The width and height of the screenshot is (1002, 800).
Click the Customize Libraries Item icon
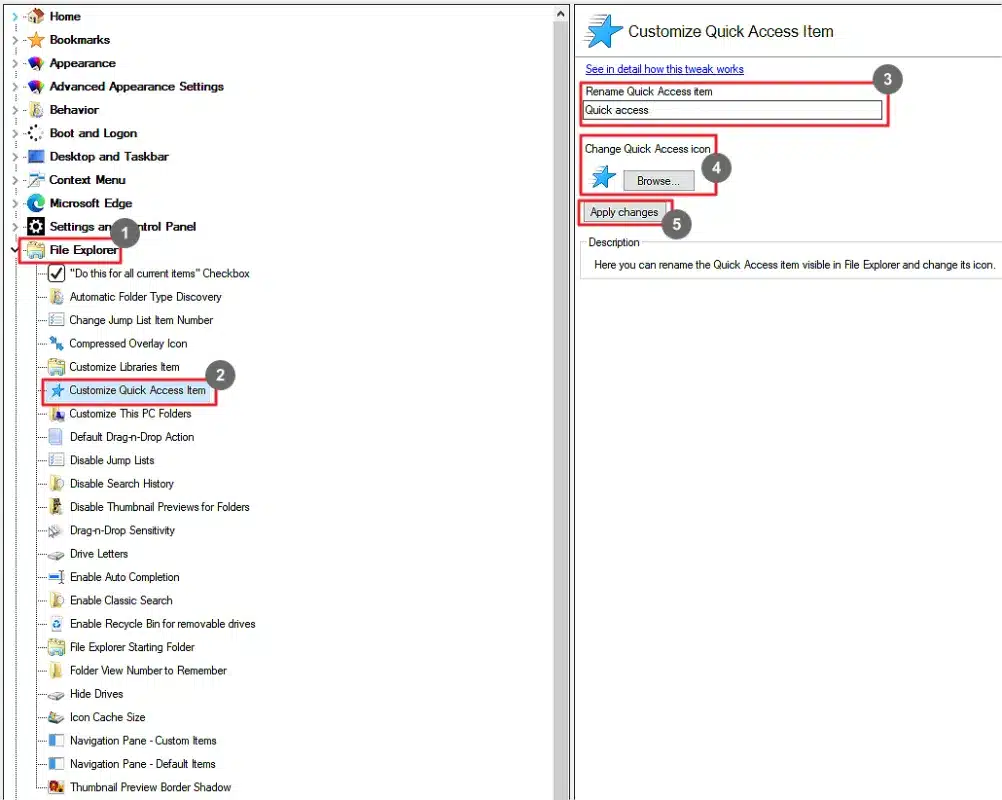(56, 367)
